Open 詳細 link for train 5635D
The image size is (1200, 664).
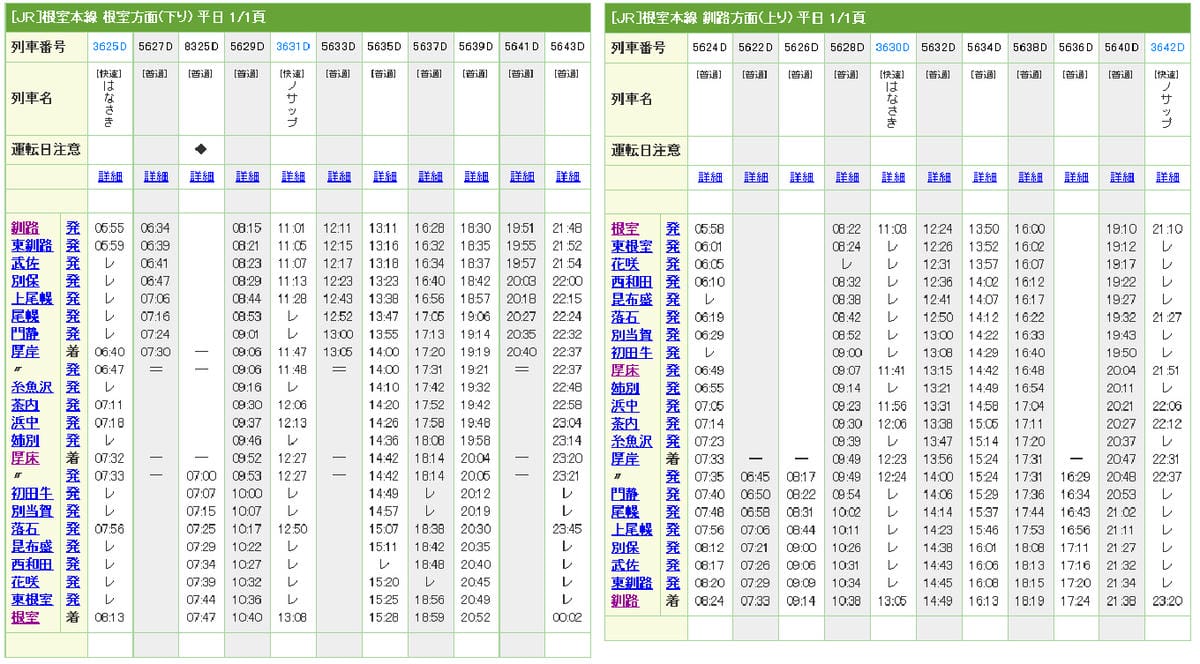(x=385, y=177)
